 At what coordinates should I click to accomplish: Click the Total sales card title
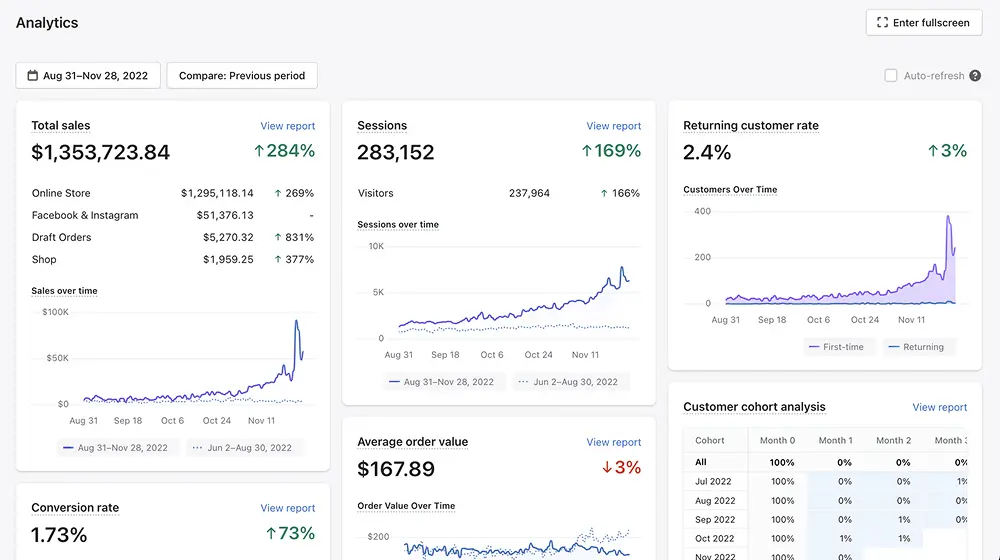click(61, 126)
